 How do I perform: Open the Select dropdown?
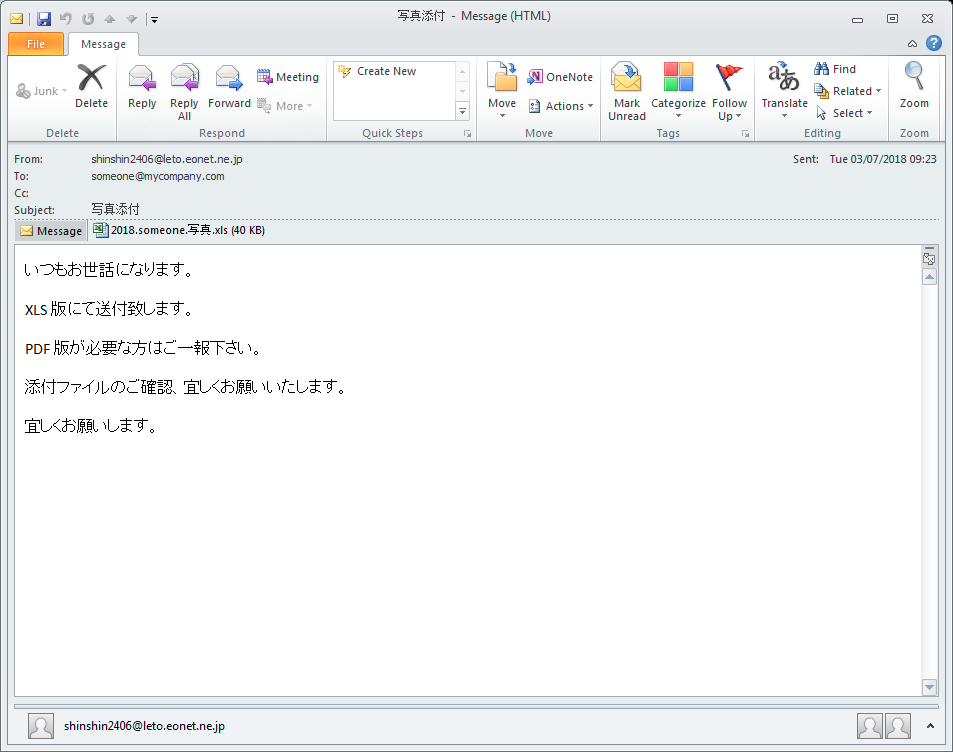coord(845,113)
